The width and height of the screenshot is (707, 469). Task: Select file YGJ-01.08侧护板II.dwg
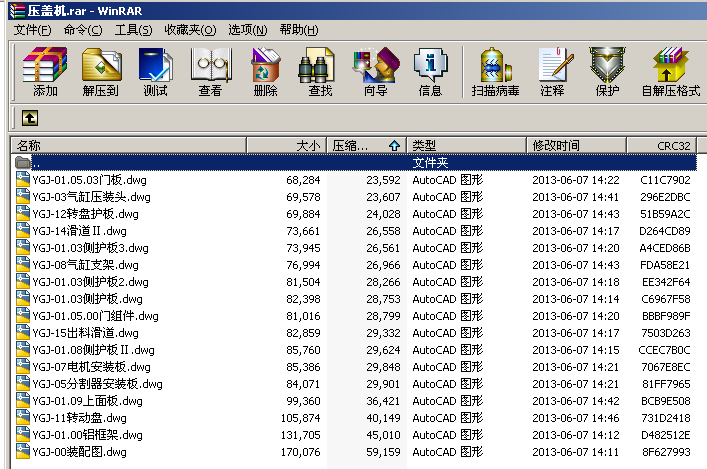pyautogui.click(x=93, y=349)
